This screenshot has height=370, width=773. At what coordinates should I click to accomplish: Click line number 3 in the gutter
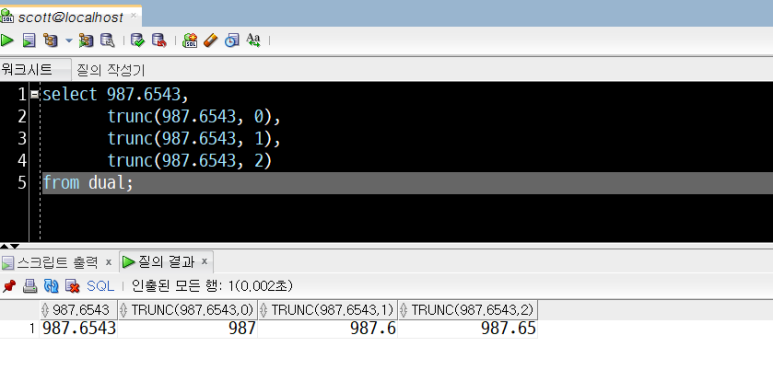click(x=21, y=138)
